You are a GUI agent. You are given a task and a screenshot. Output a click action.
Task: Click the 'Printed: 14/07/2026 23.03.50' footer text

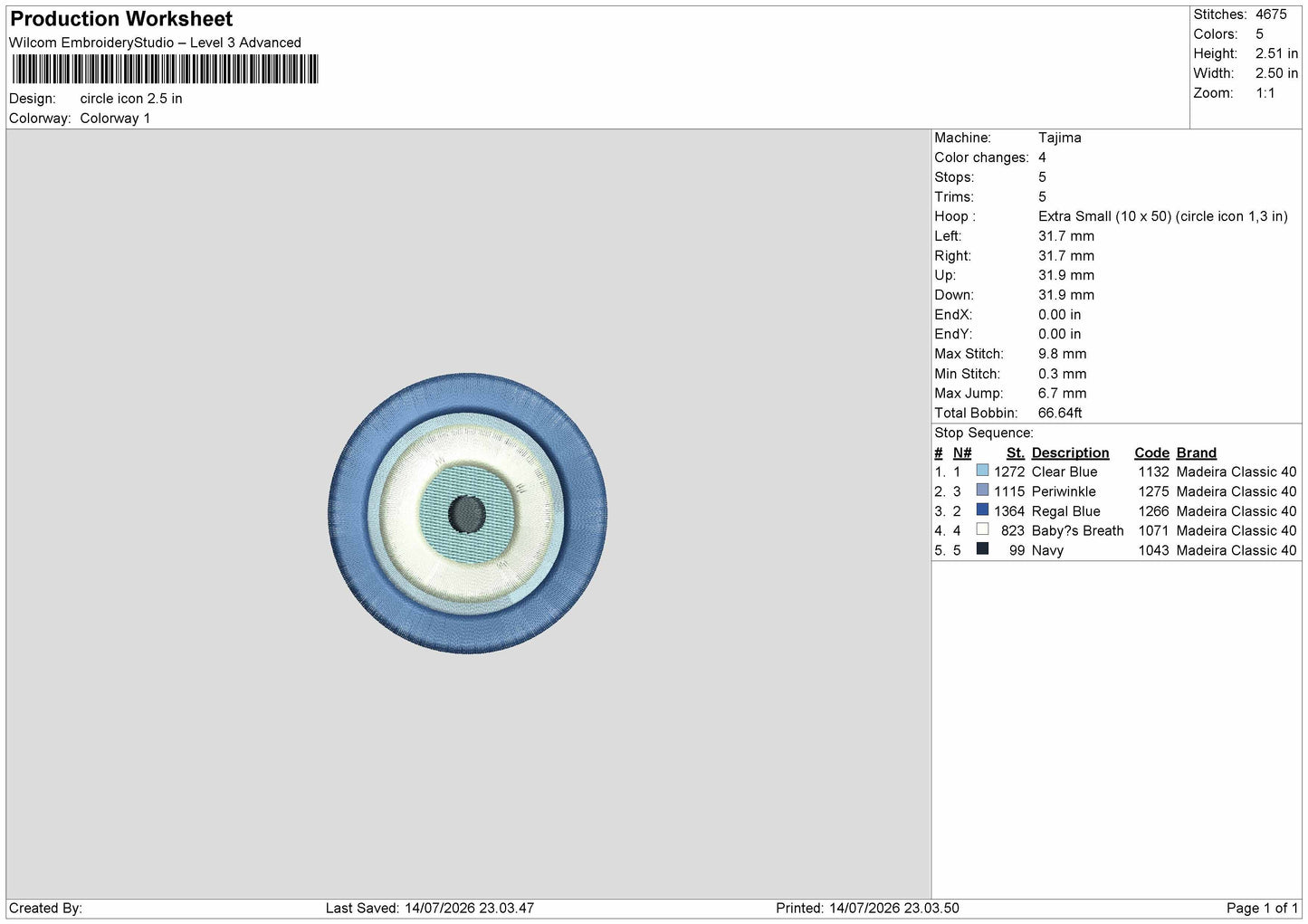(867, 908)
